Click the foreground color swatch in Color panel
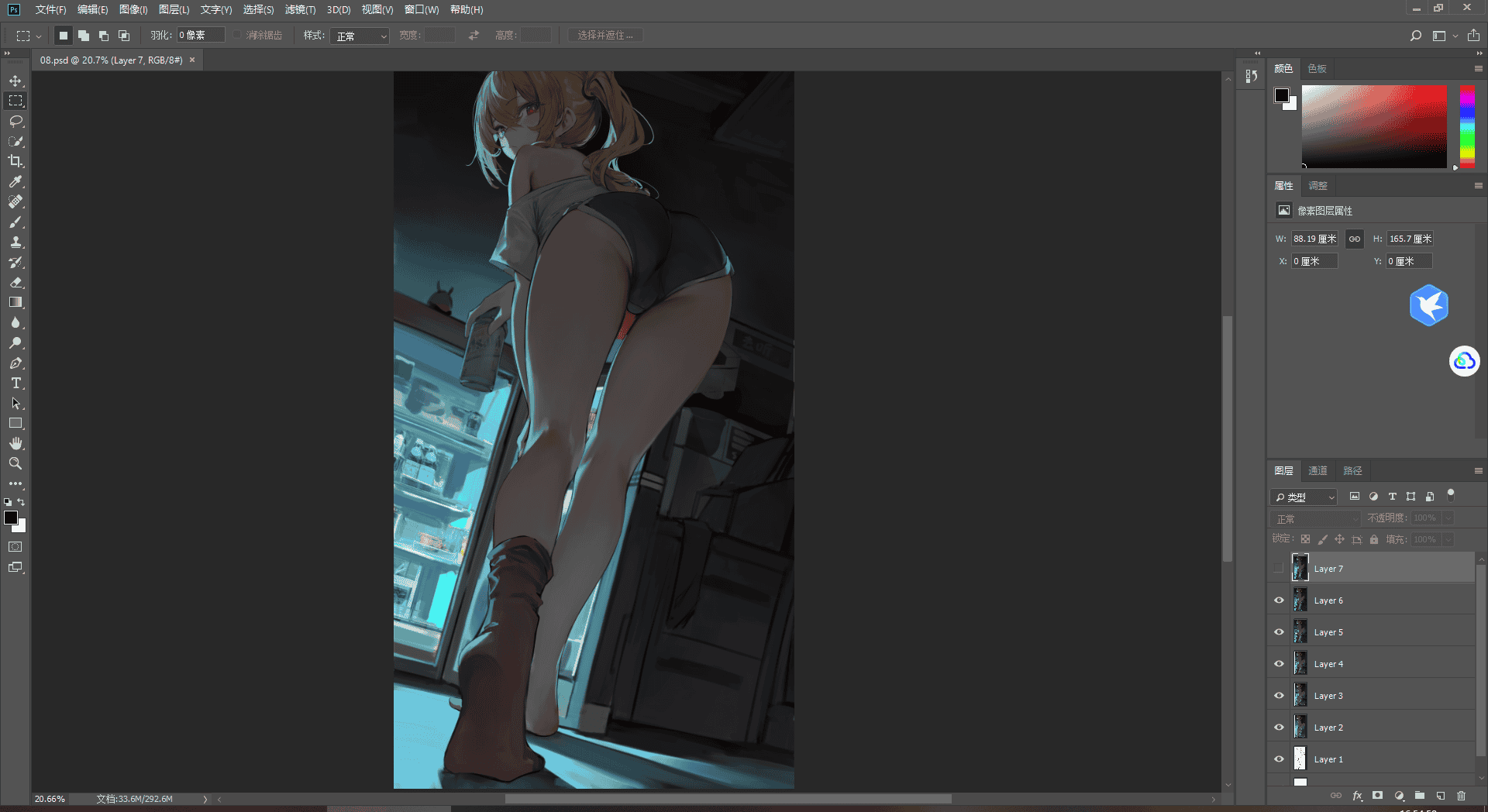 pyautogui.click(x=1282, y=95)
